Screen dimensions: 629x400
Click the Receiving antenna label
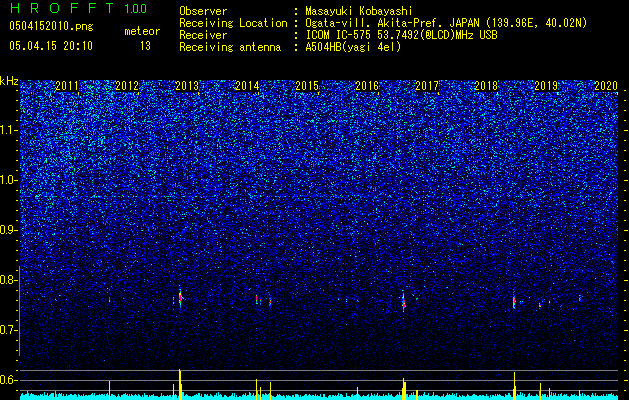(x=230, y=47)
